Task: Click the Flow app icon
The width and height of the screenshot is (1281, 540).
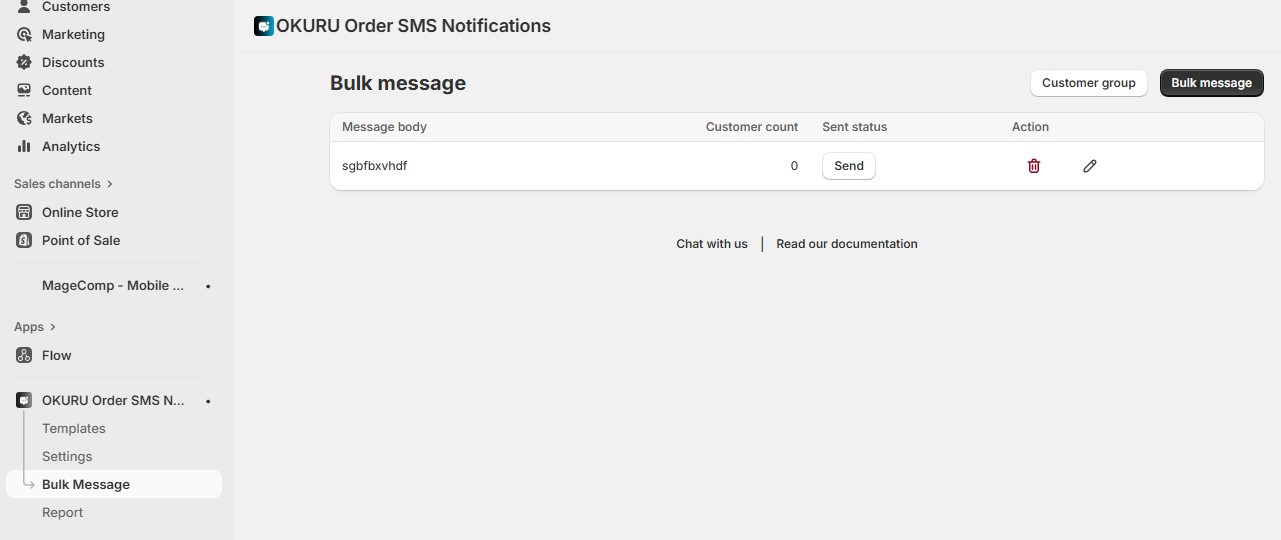Action: tap(24, 355)
